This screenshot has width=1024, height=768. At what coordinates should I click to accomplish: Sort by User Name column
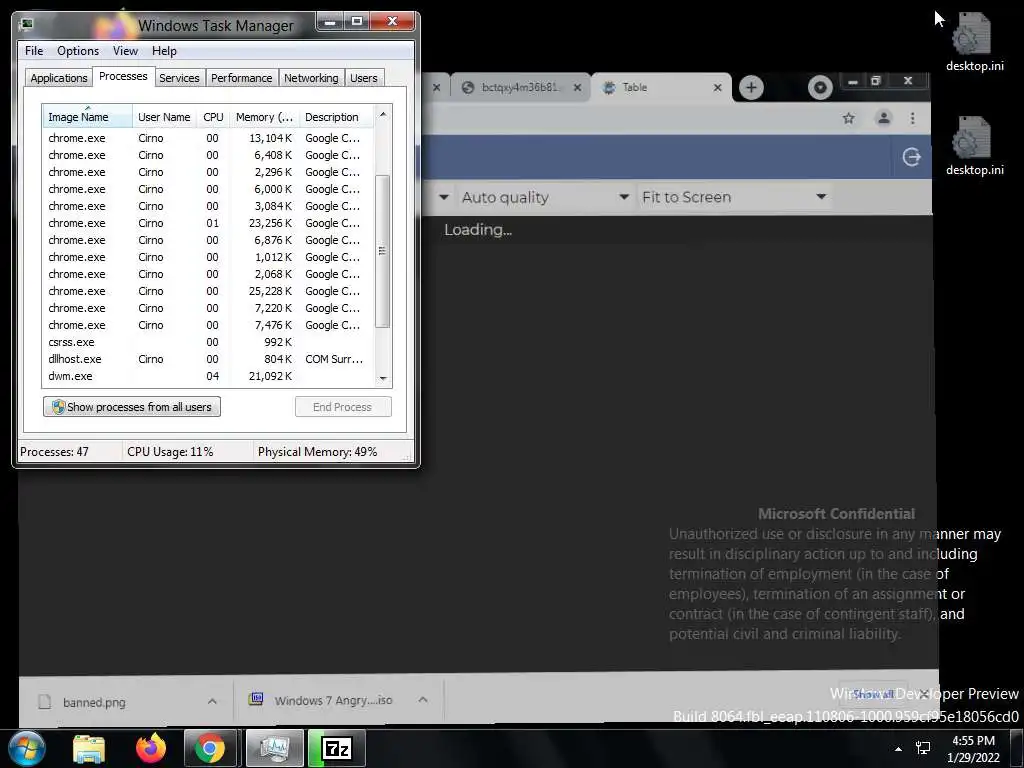tap(164, 117)
